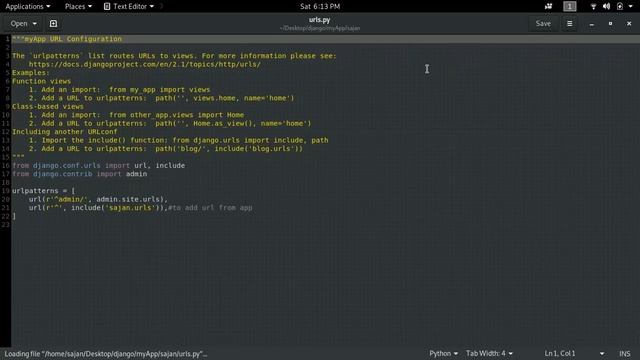Click the urls.py title in header bar
The width and height of the screenshot is (640, 360).
pyautogui.click(x=320, y=20)
